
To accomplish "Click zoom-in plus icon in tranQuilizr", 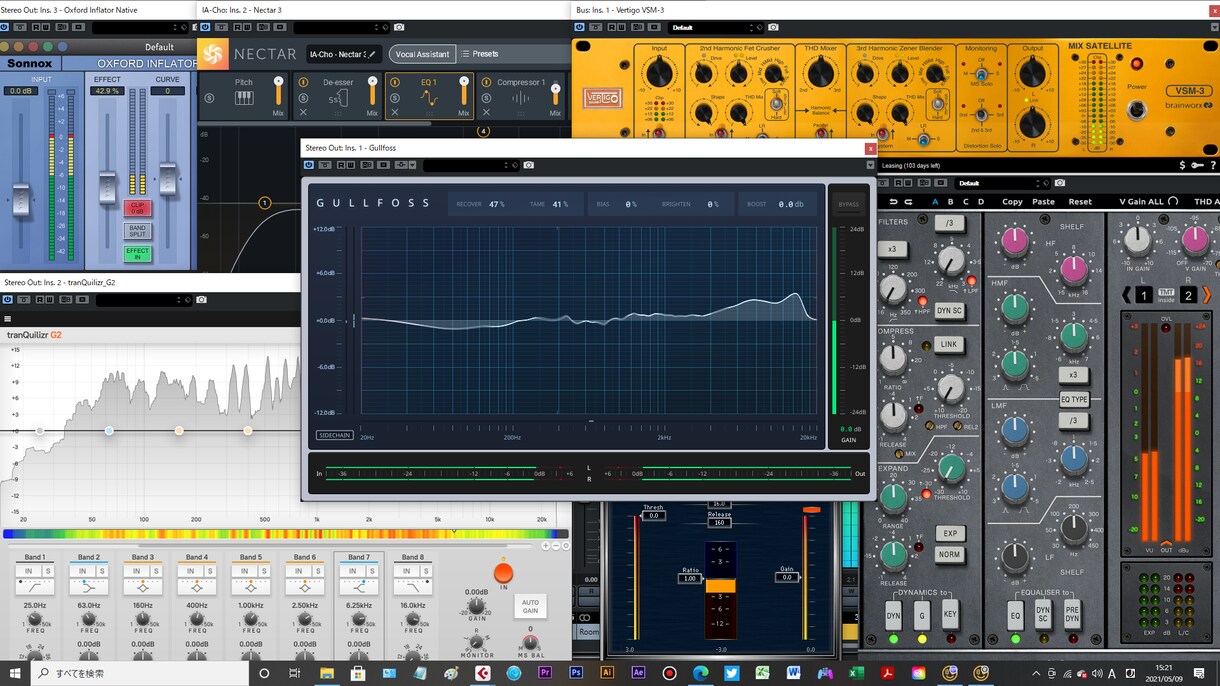I will coord(546,546).
